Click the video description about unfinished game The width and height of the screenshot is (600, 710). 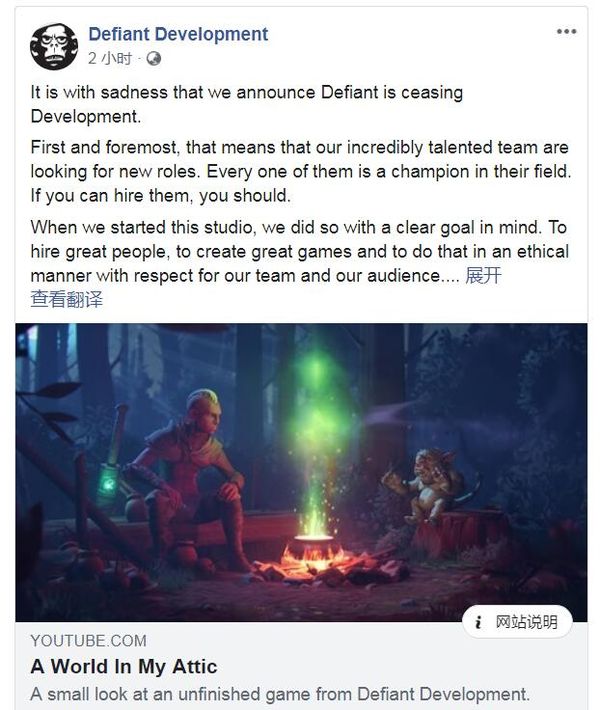tap(280, 694)
